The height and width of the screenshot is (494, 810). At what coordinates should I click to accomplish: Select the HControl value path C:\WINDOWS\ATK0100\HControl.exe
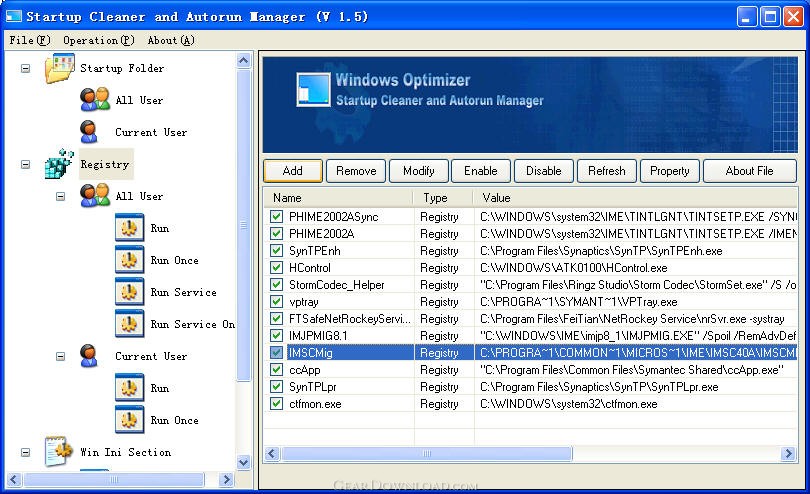pos(573,268)
